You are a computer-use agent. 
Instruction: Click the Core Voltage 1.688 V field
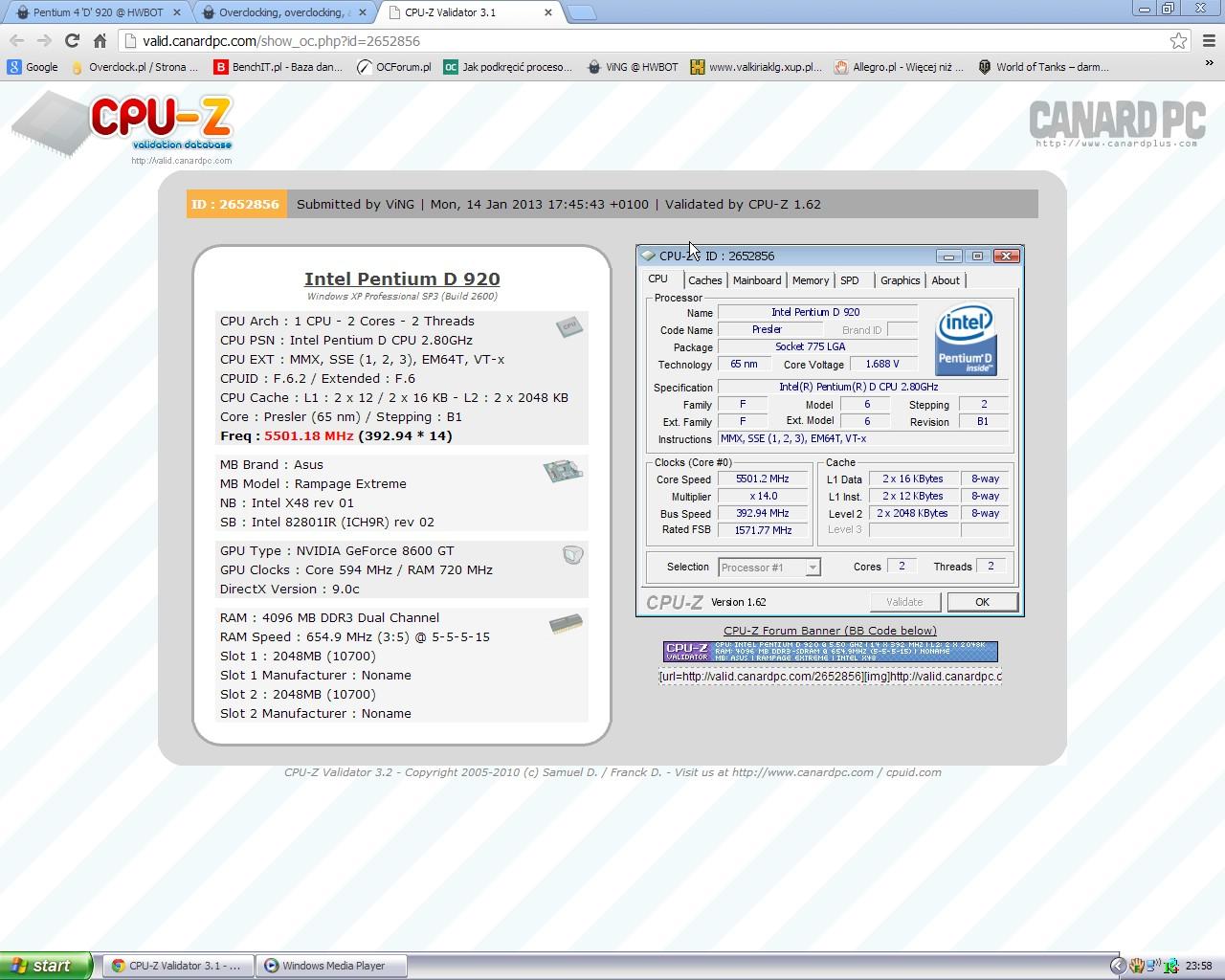click(x=881, y=364)
